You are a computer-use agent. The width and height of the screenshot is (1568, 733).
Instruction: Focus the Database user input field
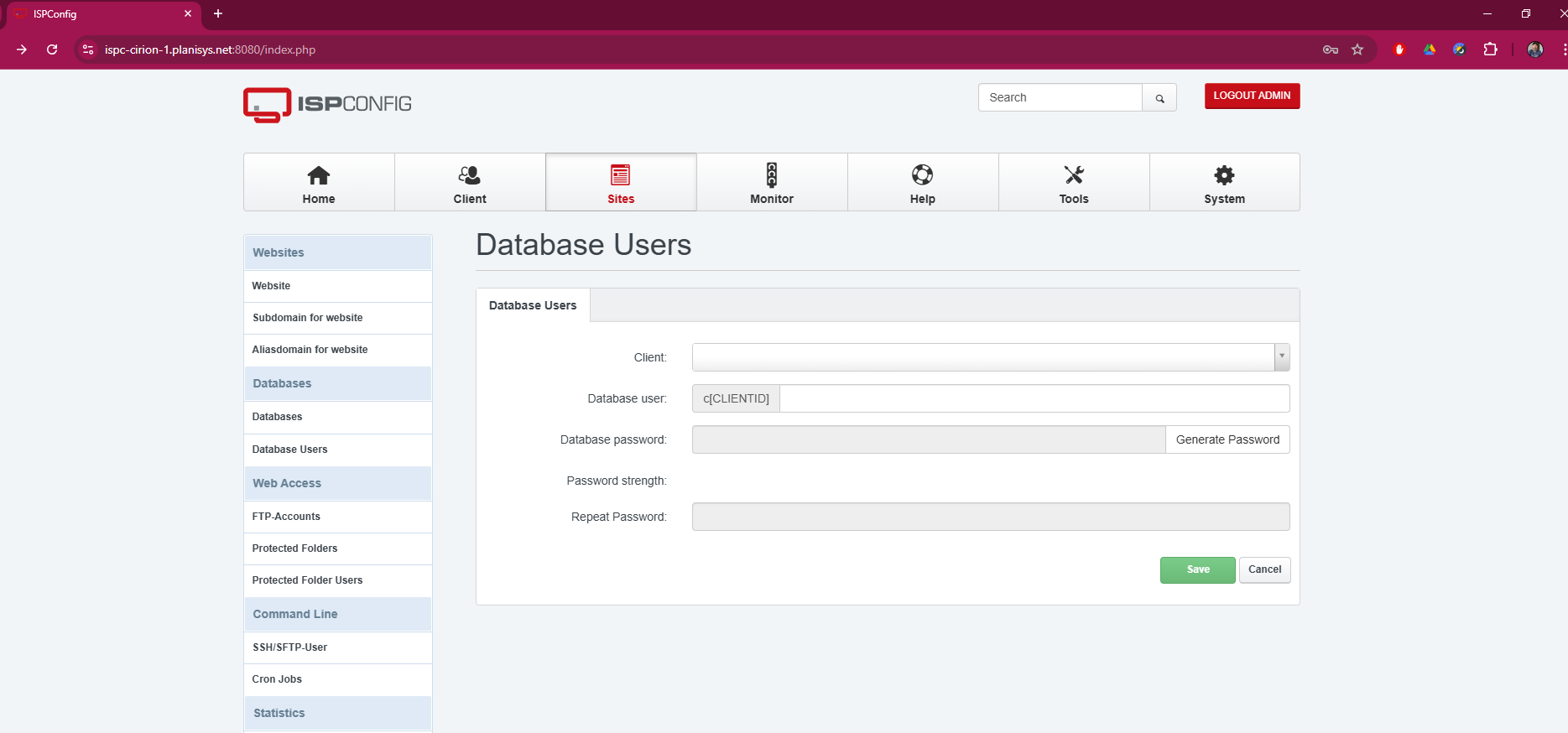[1034, 398]
